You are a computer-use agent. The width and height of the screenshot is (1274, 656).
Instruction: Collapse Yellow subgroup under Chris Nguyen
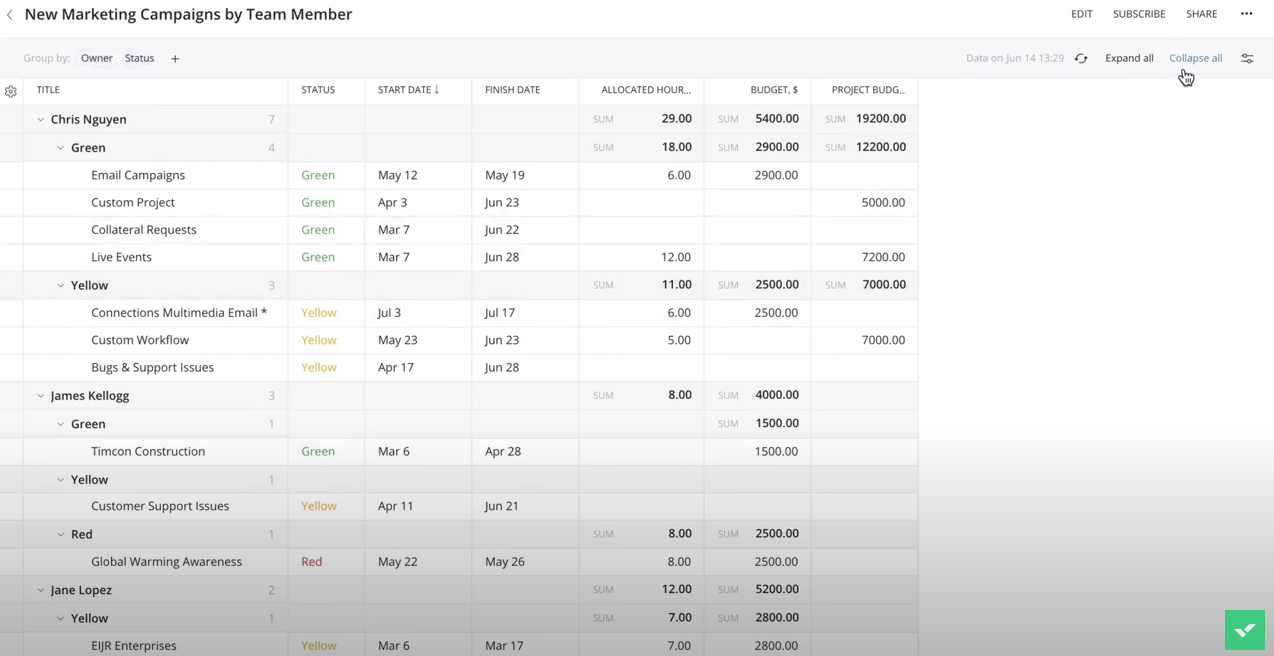click(x=61, y=286)
